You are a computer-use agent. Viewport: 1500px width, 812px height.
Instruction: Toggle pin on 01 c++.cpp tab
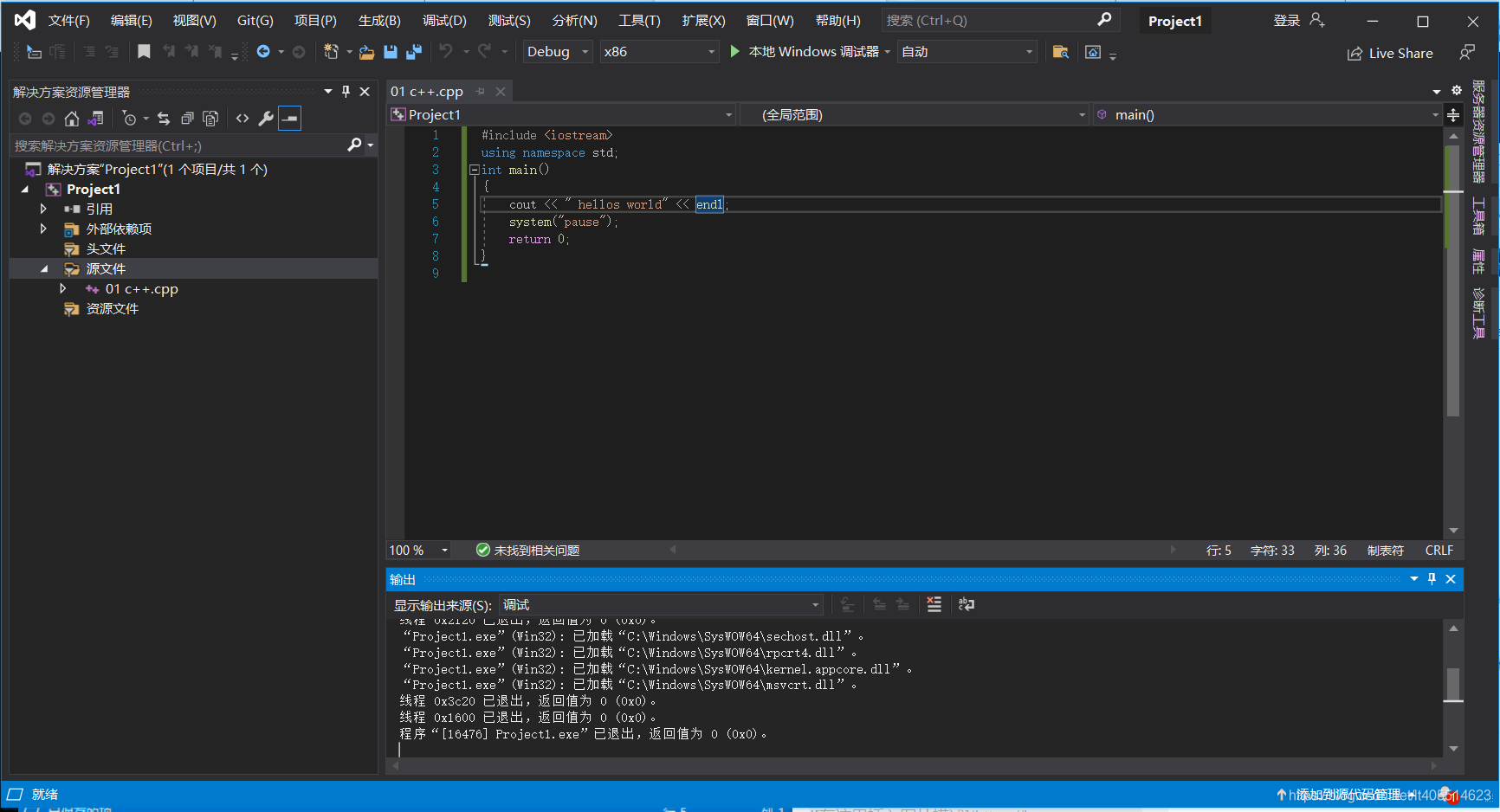click(481, 91)
